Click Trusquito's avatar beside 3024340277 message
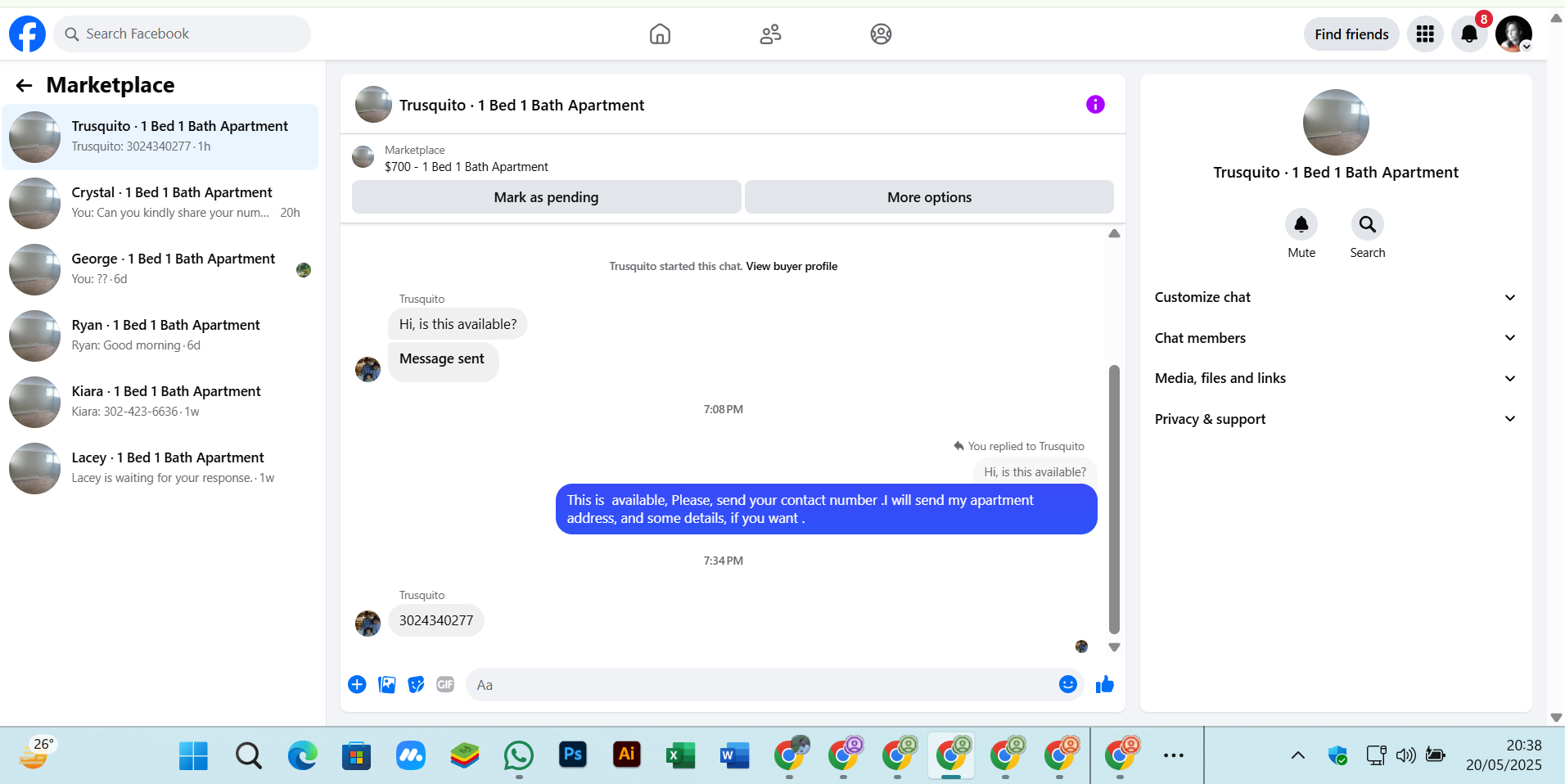This screenshot has height=784, width=1565. click(x=368, y=624)
